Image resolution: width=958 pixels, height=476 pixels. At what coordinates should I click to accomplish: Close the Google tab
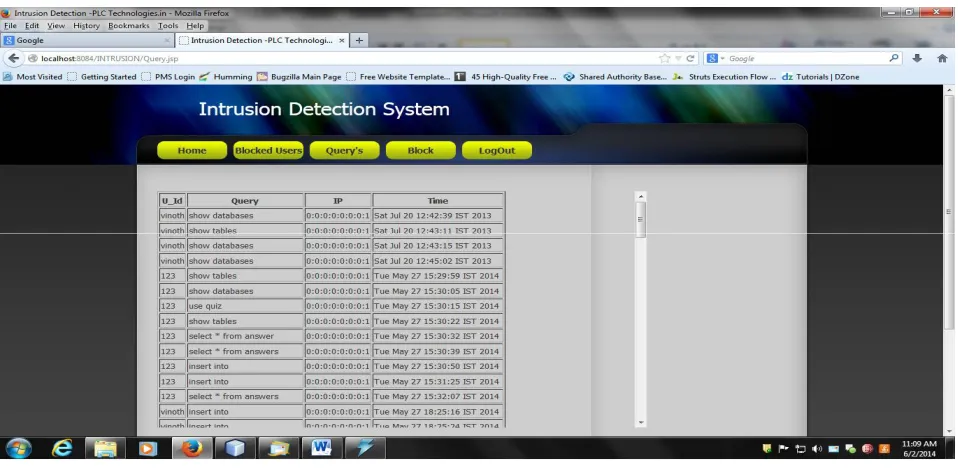(167, 40)
